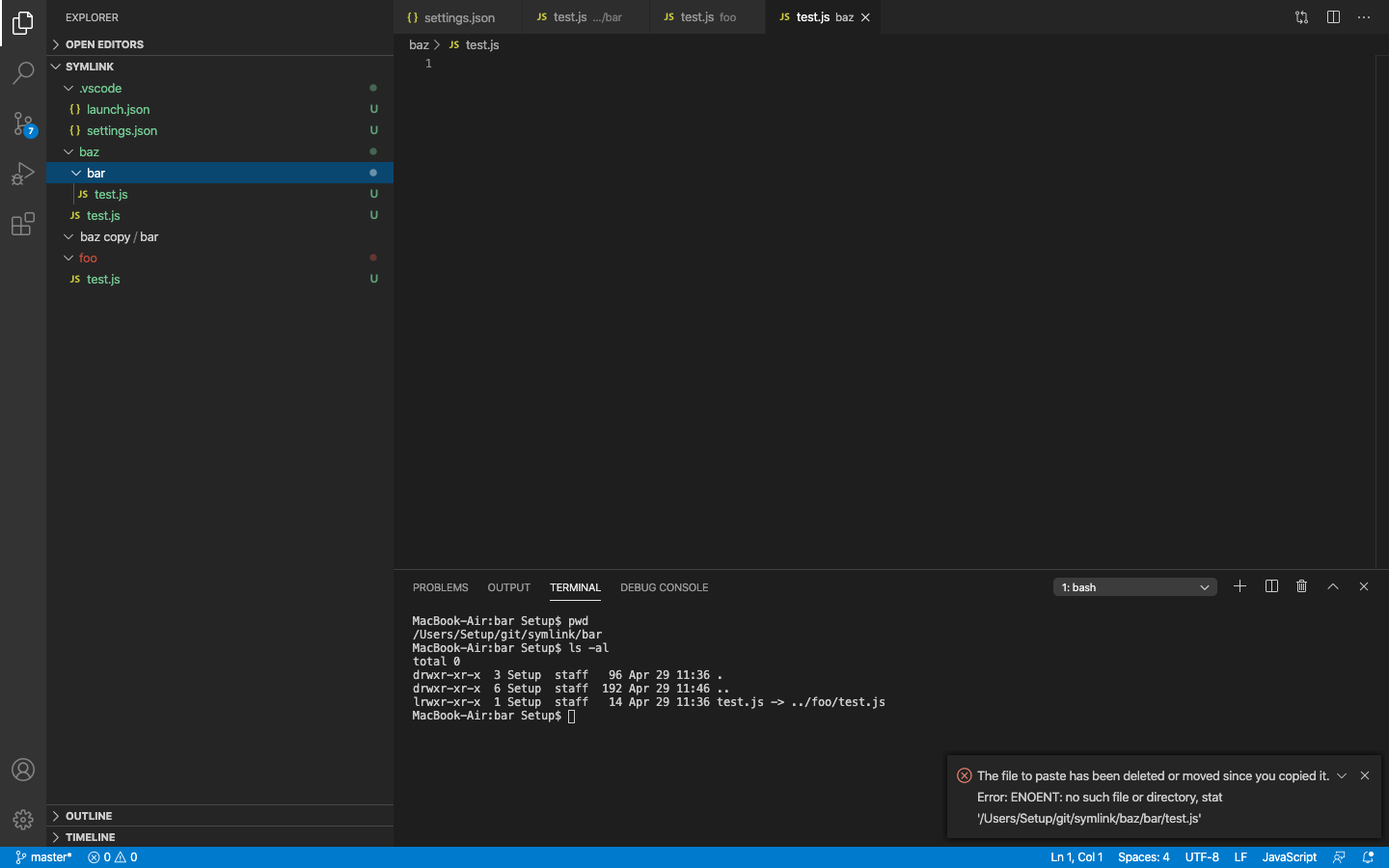Expand the TIMELINE section
Screen dimensions: 1389x868
[x=90, y=837]
